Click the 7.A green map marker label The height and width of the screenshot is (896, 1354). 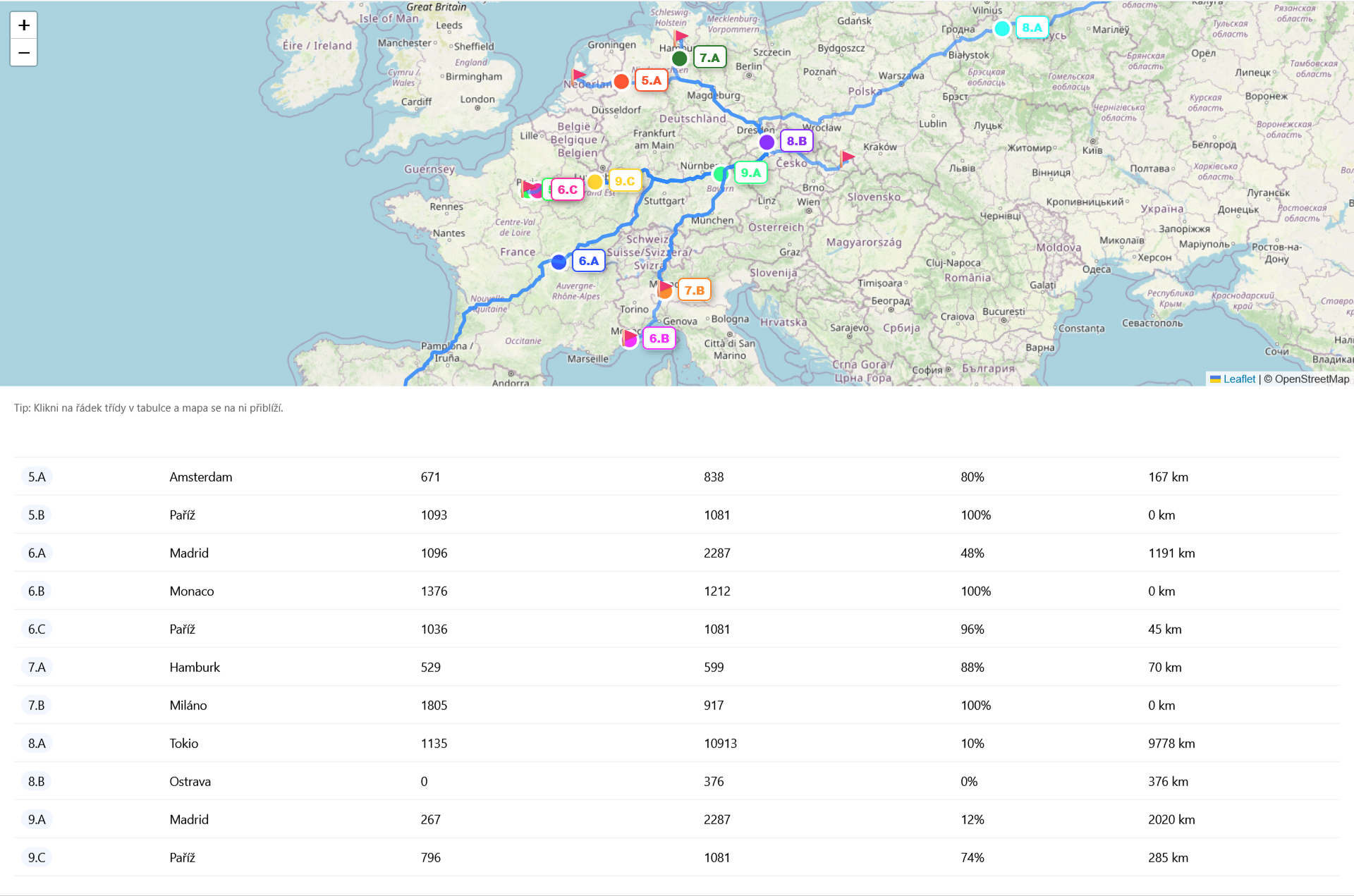(709, 58)
